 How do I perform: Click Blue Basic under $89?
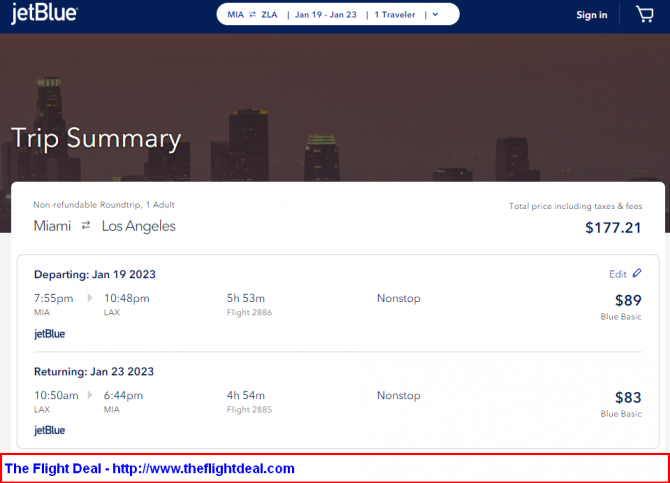tap(621, 317)
